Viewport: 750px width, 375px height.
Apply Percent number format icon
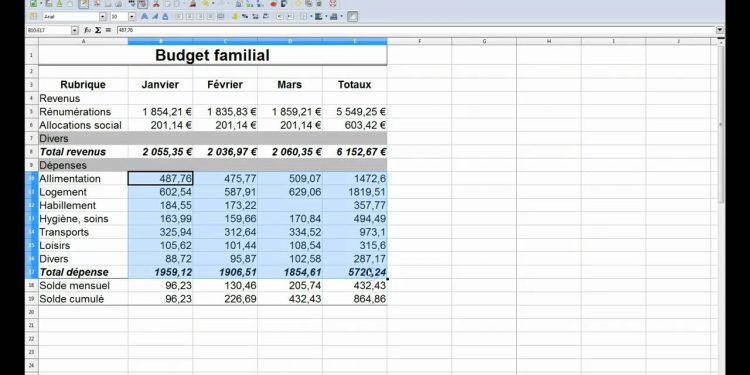[245, 16]
